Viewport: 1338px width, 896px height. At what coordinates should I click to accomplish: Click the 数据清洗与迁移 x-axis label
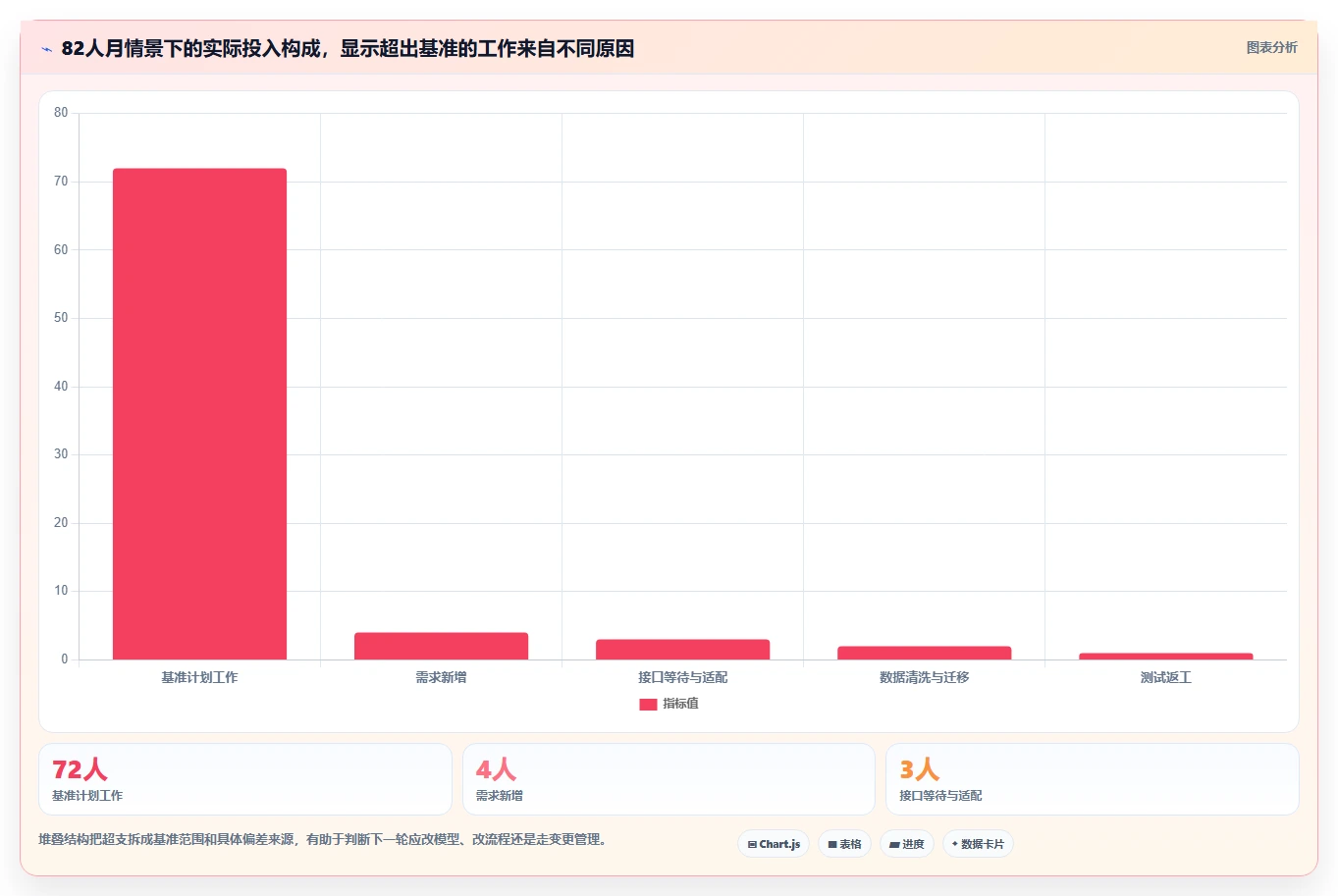pos(924,677)
